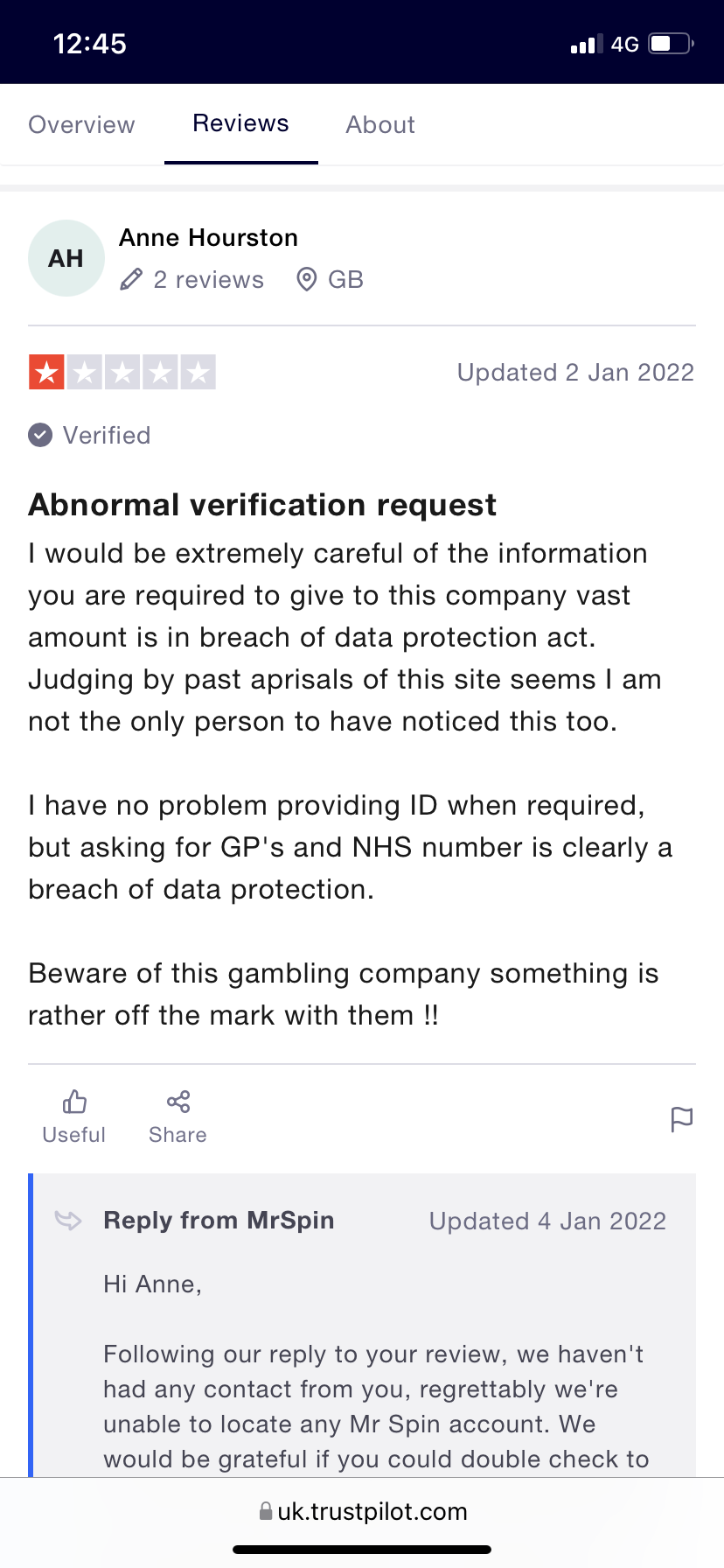The width and height of the screenshot is (724, 1568).
Task: Tap the 'Abnormal verification request' review title
Action: [262, 505]
